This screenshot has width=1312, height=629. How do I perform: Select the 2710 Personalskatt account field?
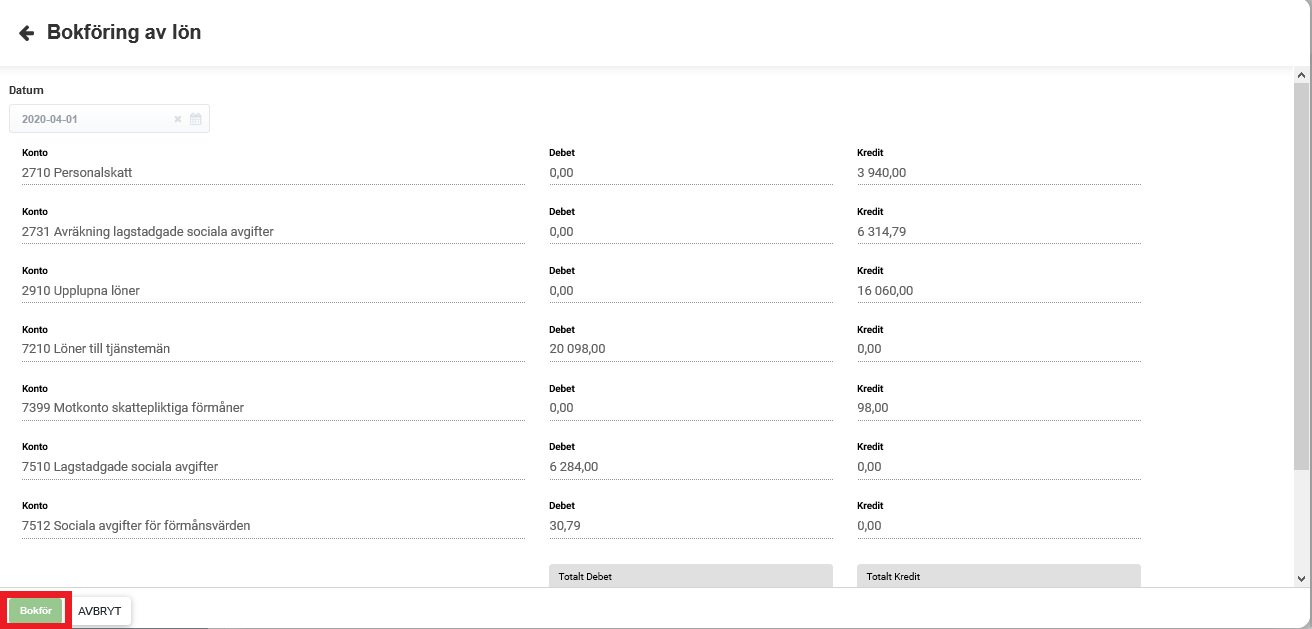pyautogui.click(x=272, y=173)
